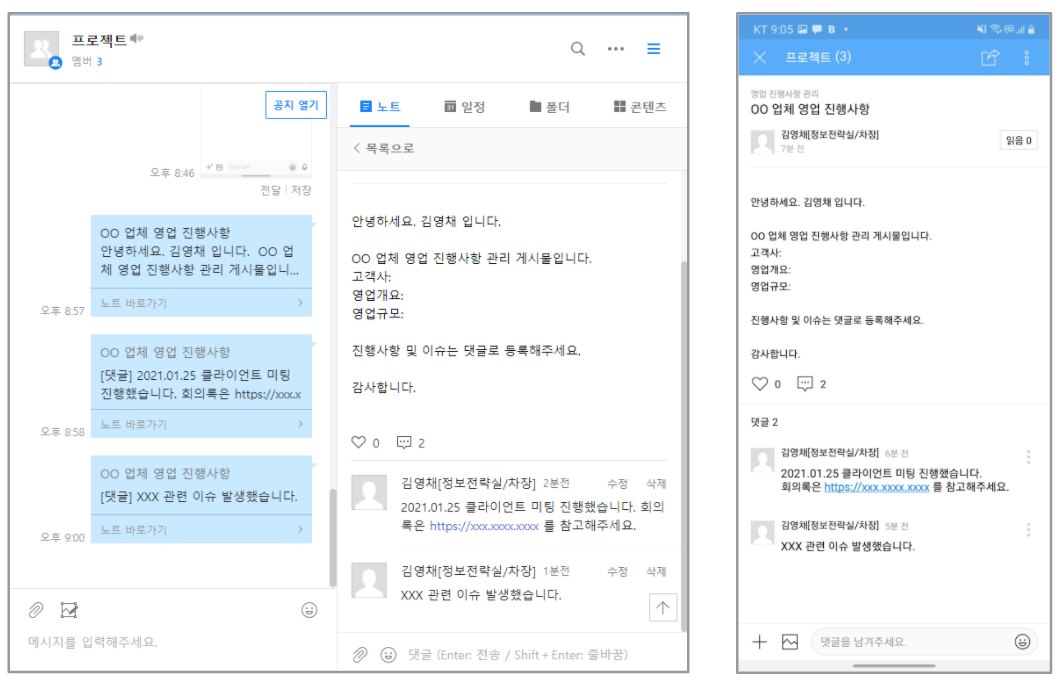Tap the share icon in mobile header

(990, 58)
